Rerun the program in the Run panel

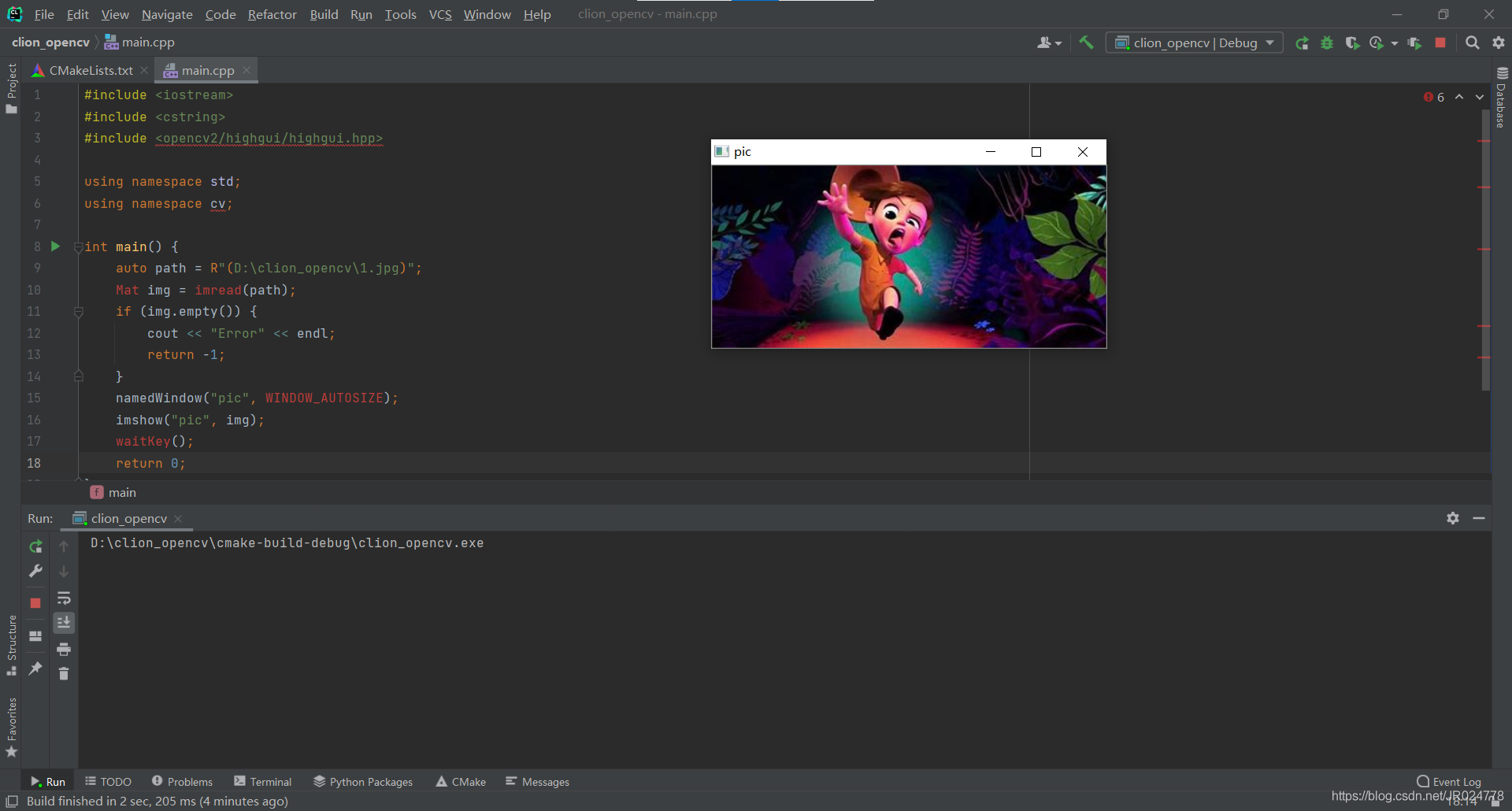(35, 546)
